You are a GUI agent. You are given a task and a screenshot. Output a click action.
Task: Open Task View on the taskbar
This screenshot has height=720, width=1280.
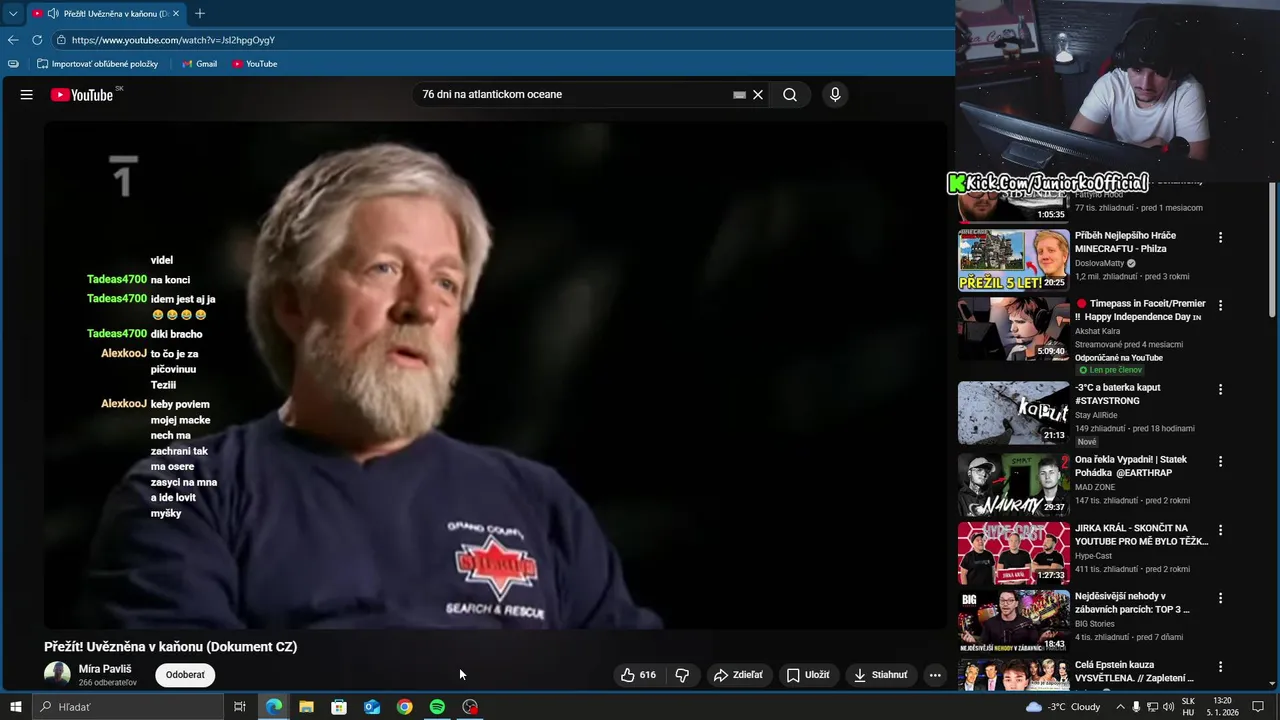coord(240,707)
